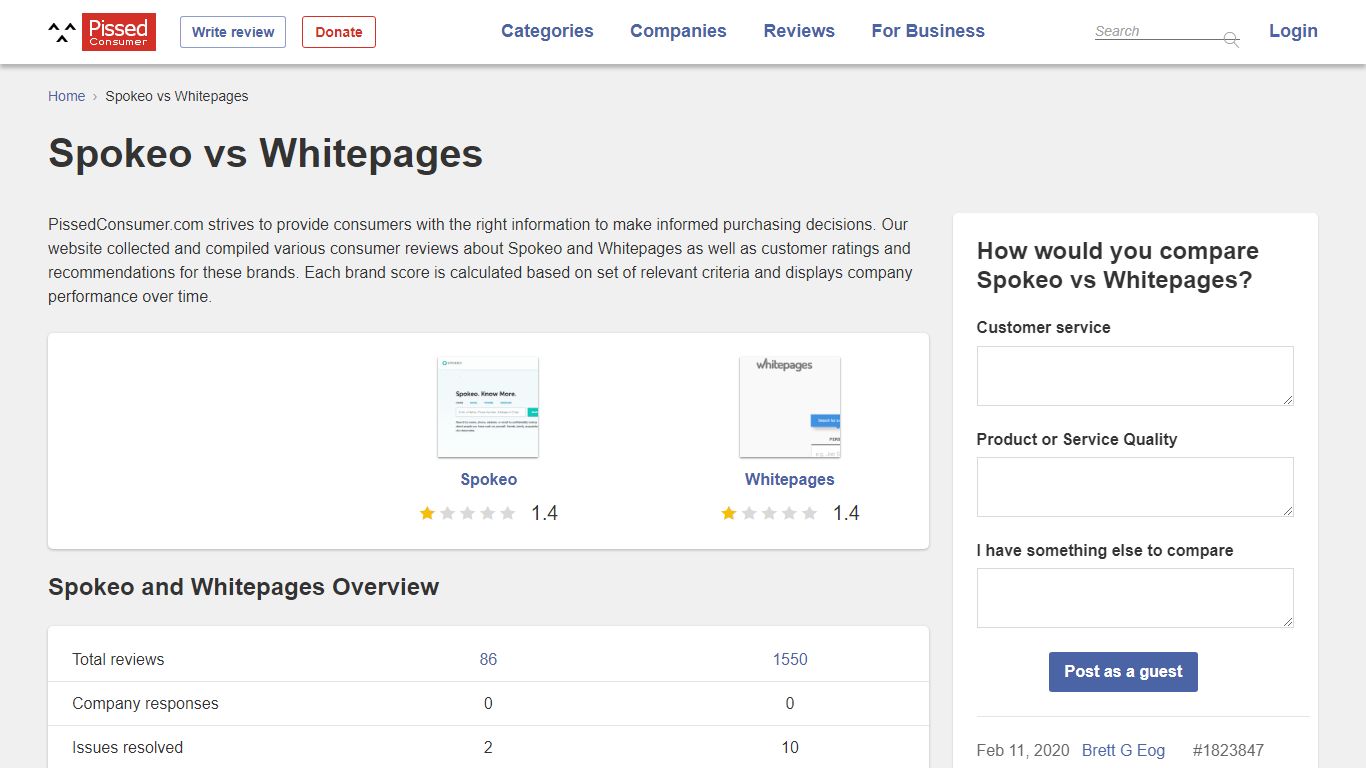Click 'How would you compare' heading

(x=1118, y=265)
